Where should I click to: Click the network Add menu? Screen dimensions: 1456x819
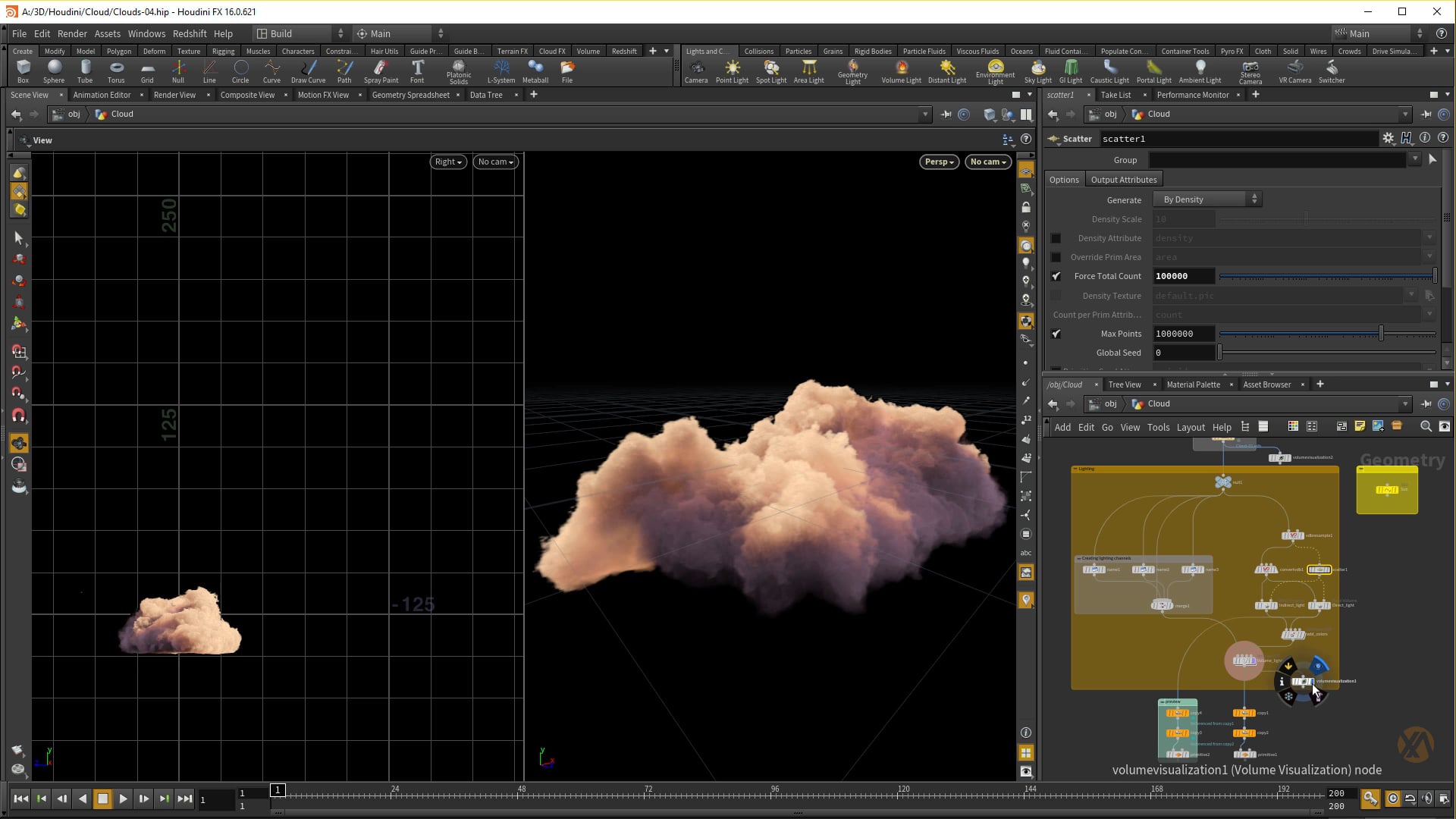tap(1062, 427)
